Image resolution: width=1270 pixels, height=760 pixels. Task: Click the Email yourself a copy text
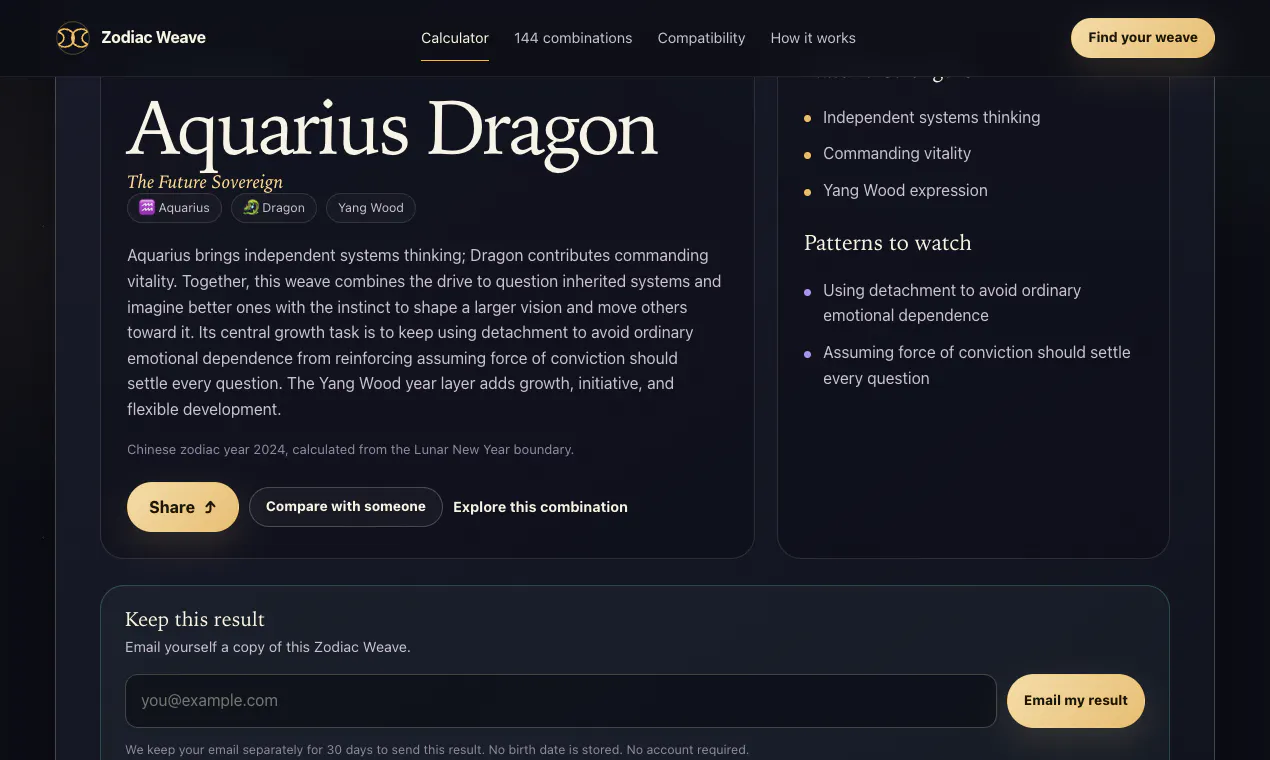268,647
